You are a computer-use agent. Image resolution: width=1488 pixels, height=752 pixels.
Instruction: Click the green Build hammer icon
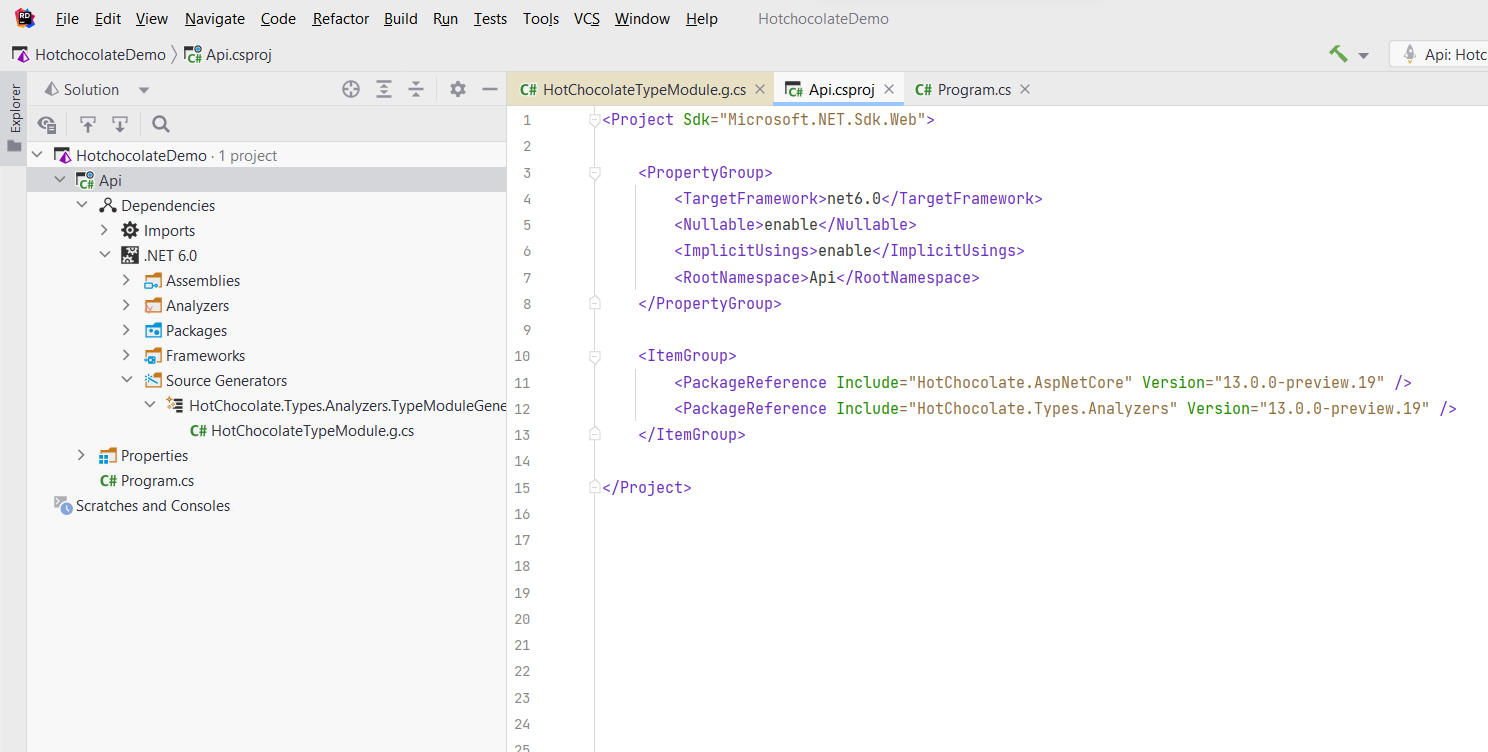pos(1336,53)
